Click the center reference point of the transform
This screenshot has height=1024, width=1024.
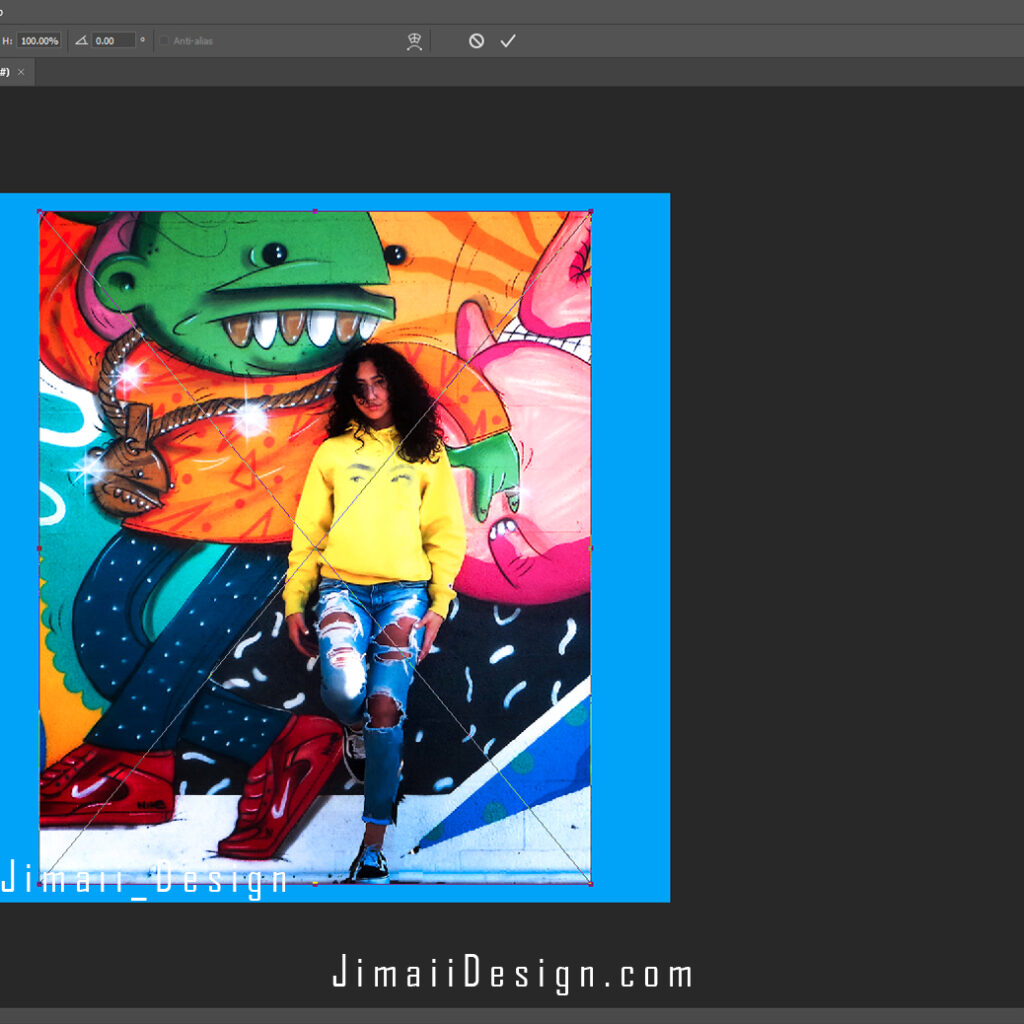[316, 547]
